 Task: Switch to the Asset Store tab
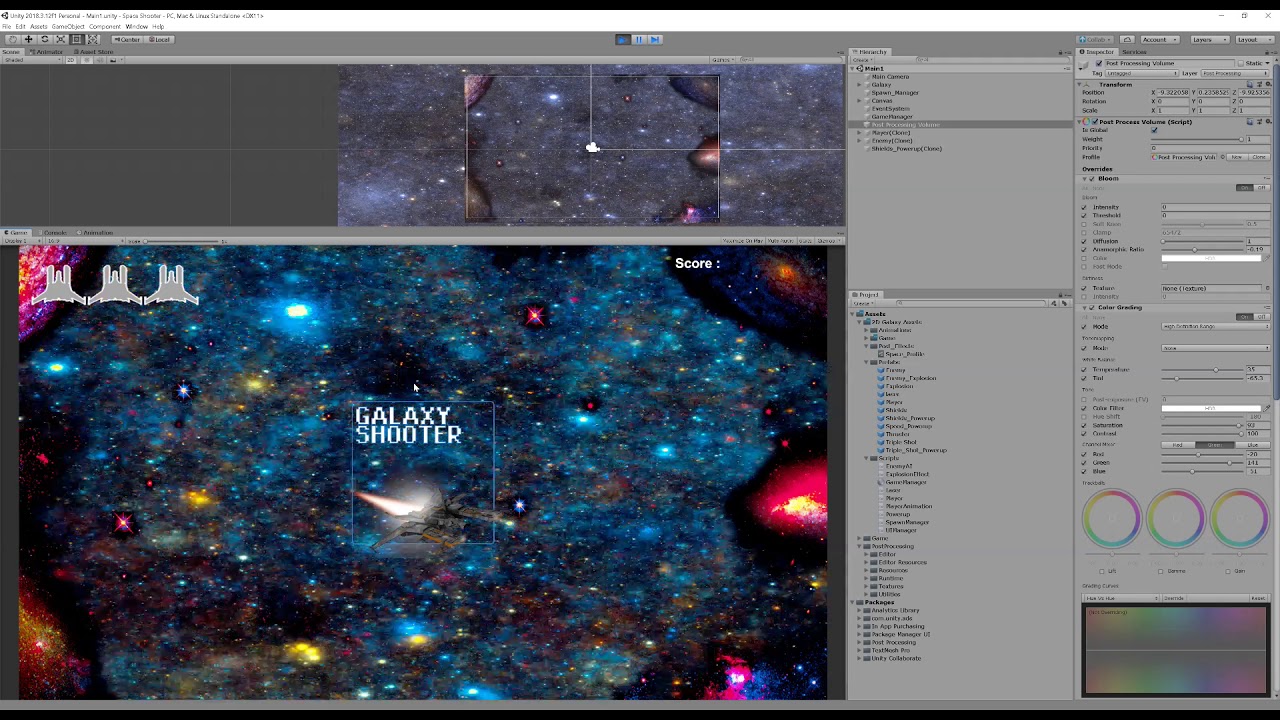tap(93, 52)
